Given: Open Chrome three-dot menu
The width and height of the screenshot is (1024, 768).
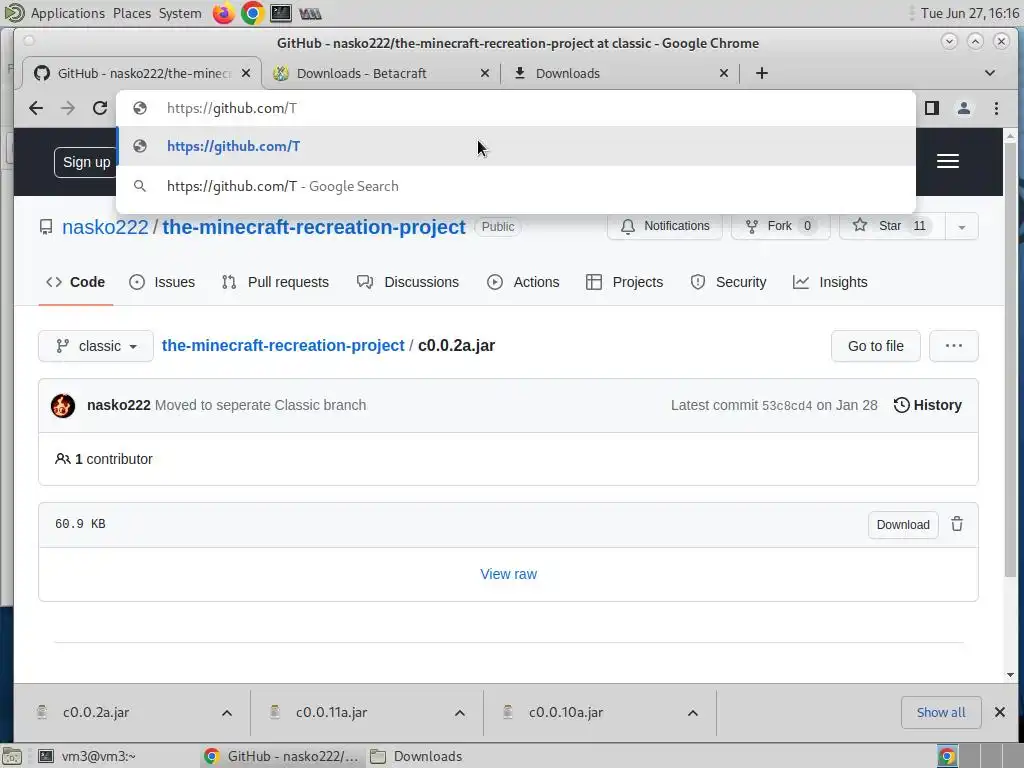Looking at the screenshot, I should tap(996, 108).
